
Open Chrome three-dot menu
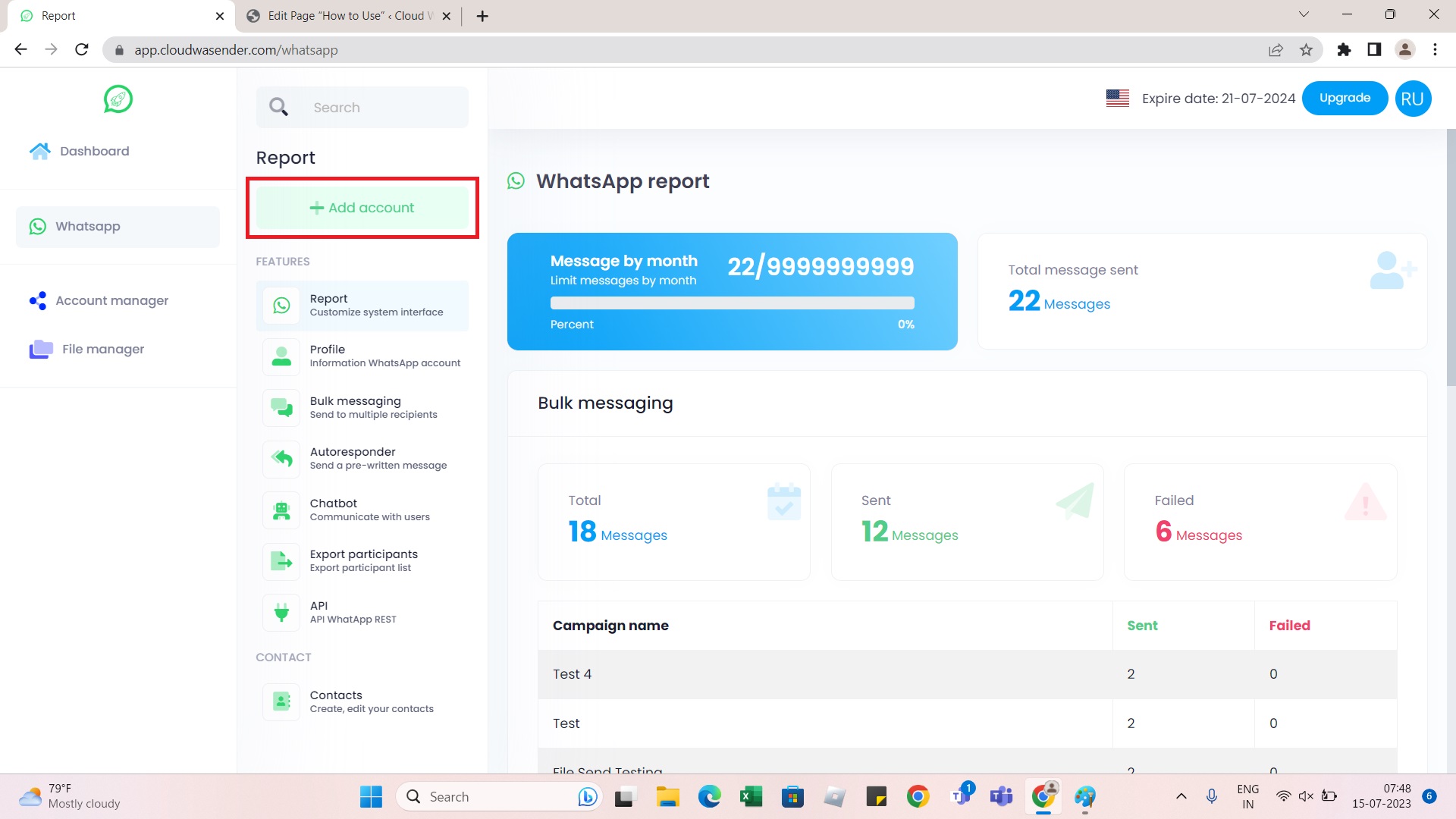pos(1435,50)
